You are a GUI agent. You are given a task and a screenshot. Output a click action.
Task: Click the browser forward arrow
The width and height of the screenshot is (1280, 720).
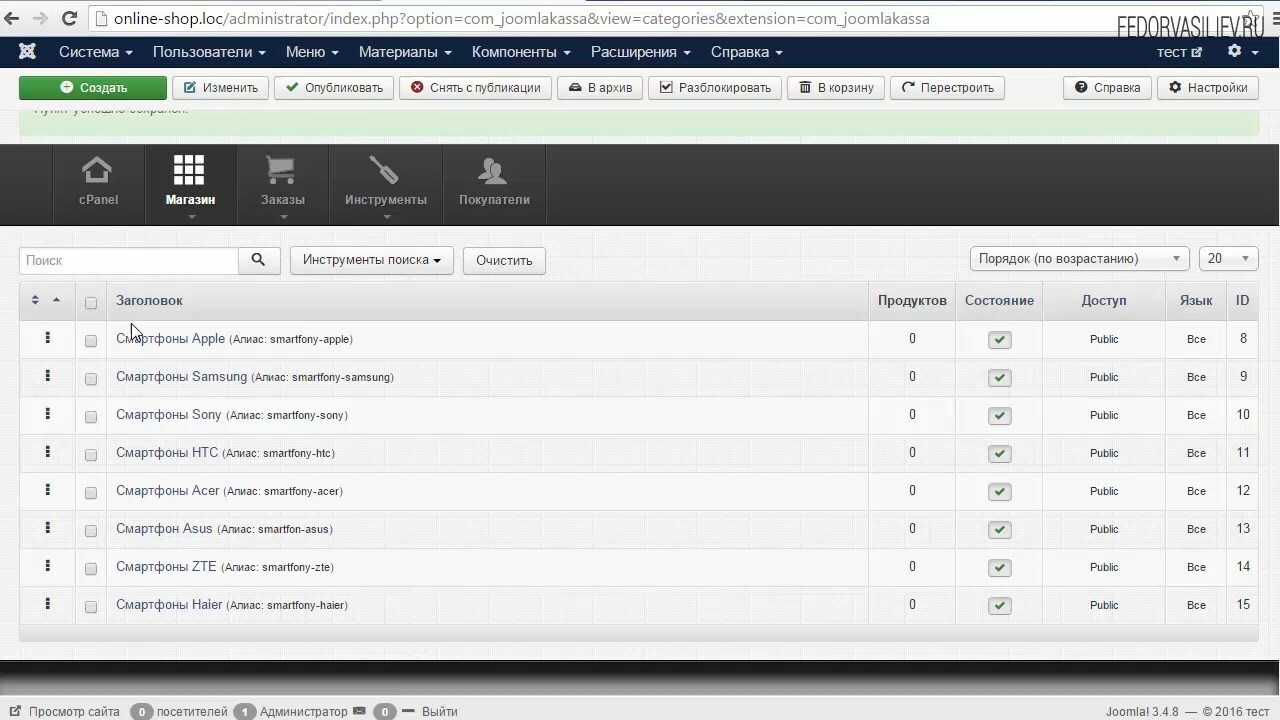(x=40, y=19)
